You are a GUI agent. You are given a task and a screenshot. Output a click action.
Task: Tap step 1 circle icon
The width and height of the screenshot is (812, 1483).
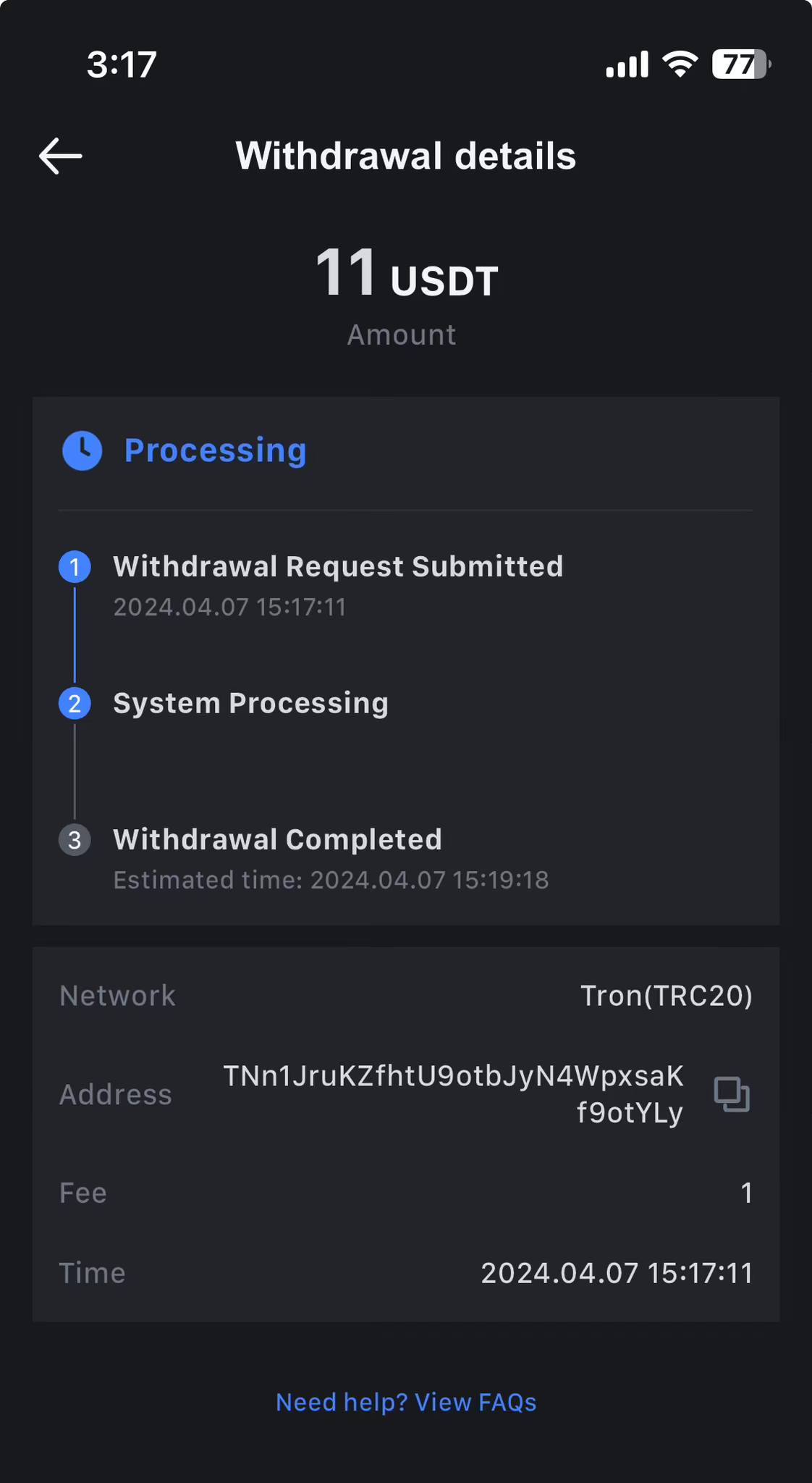point(75,566)
